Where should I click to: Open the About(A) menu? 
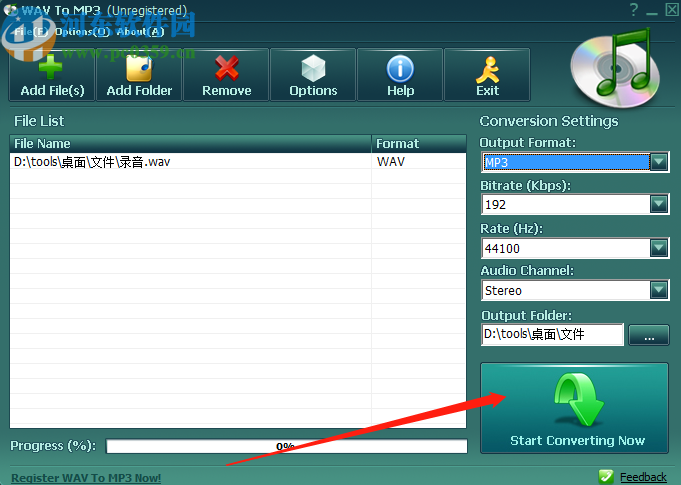[140, 32]
